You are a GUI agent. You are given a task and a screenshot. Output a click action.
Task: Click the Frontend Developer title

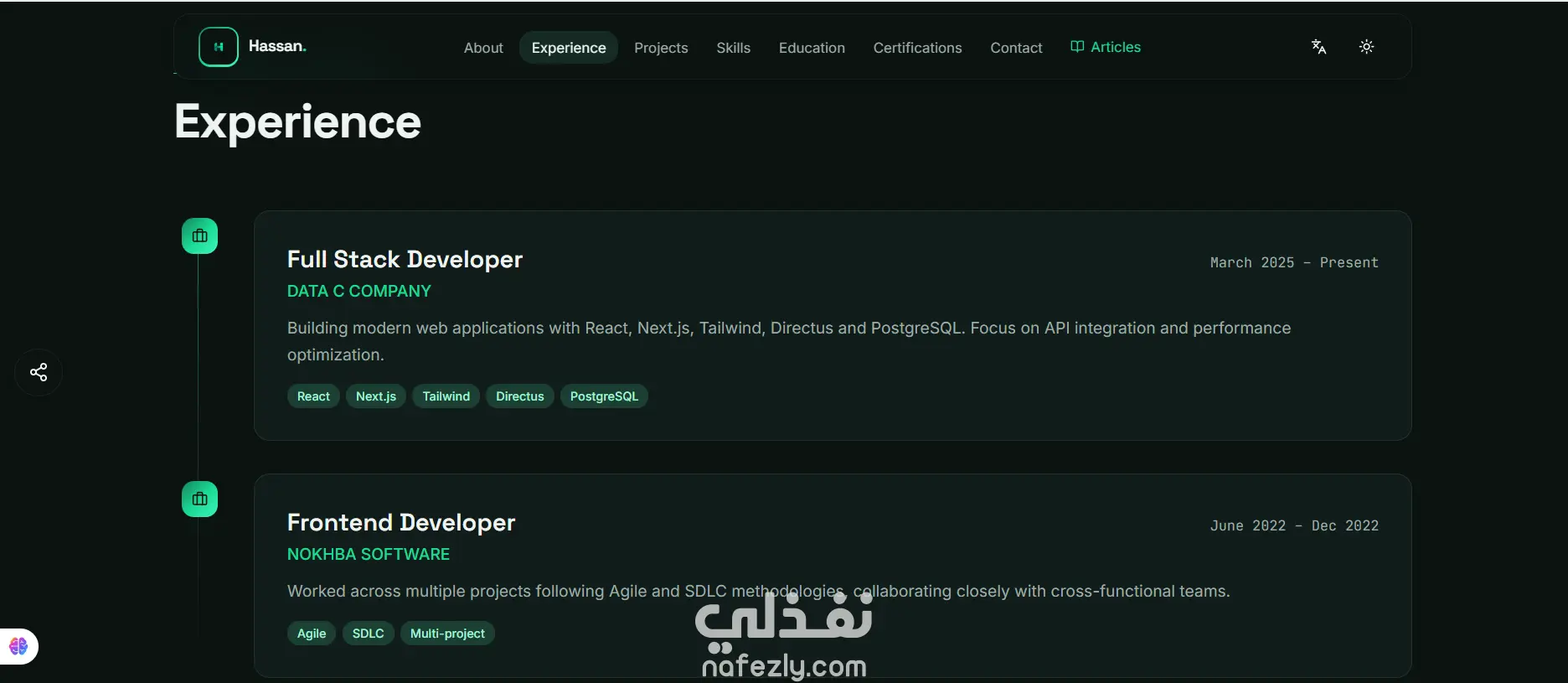(x=401, y=523)
